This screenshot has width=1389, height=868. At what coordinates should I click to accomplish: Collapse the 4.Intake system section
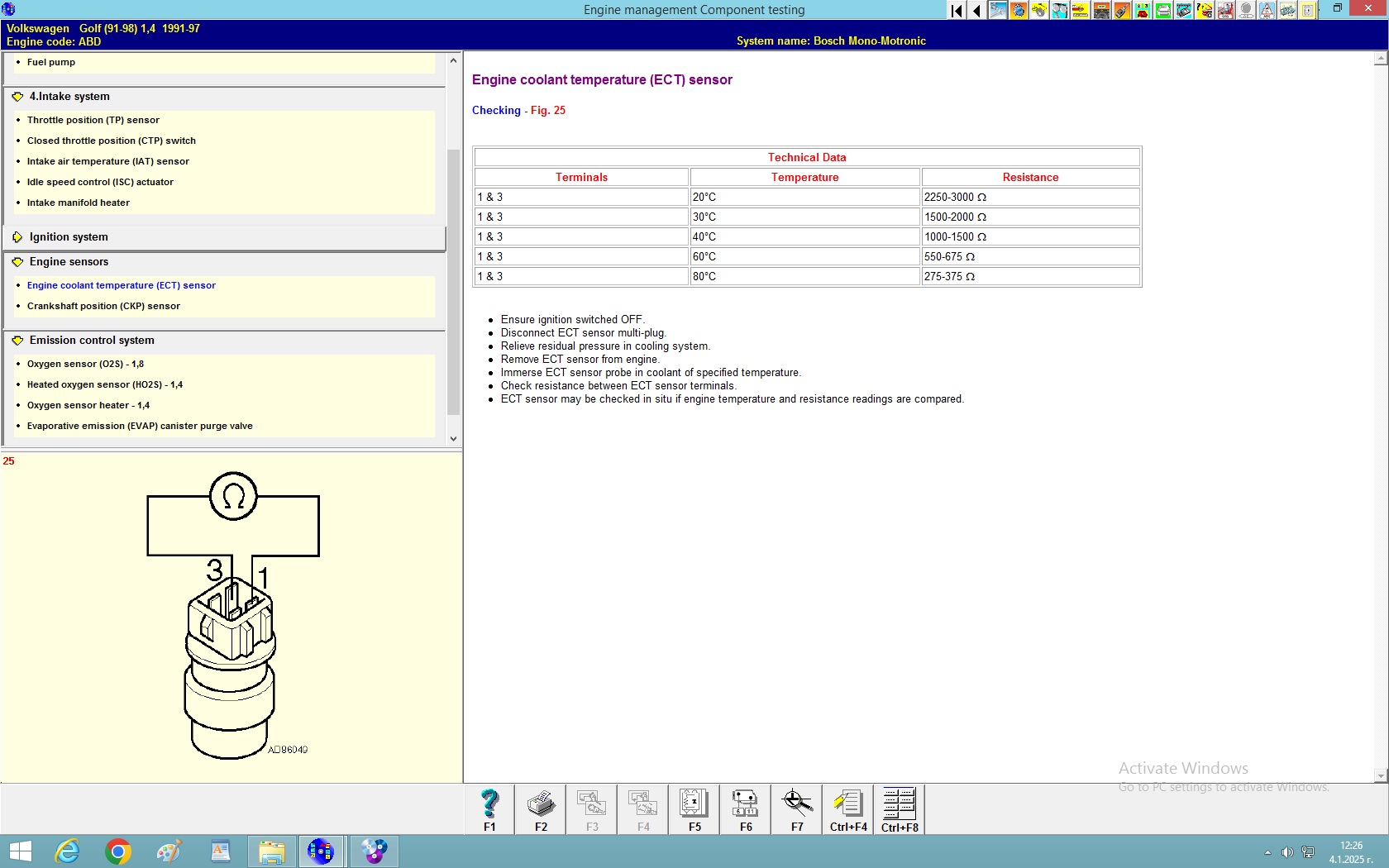(x=69, y=97)
